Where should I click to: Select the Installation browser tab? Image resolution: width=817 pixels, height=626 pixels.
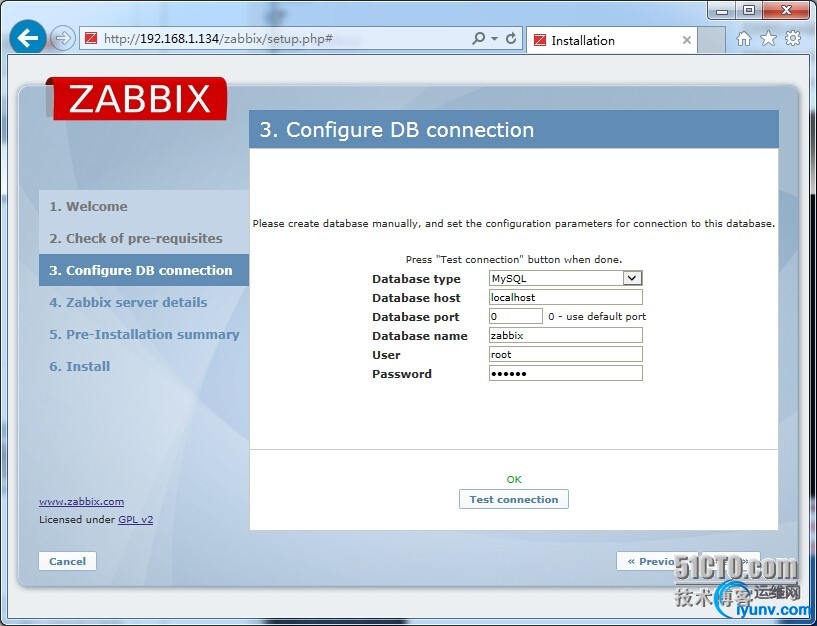[611, 40]
